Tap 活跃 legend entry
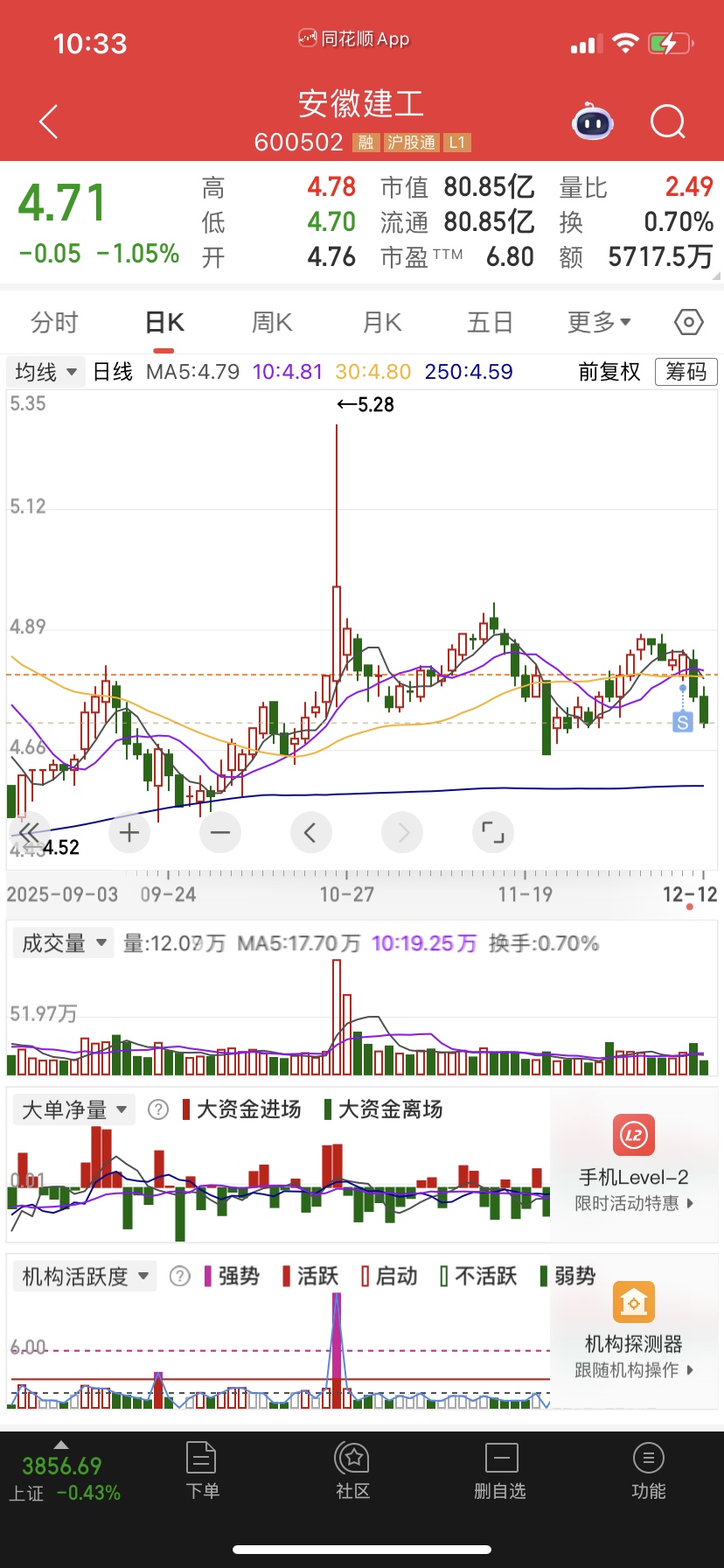The image size is (724, 1568). click(x=310, y=1276)
